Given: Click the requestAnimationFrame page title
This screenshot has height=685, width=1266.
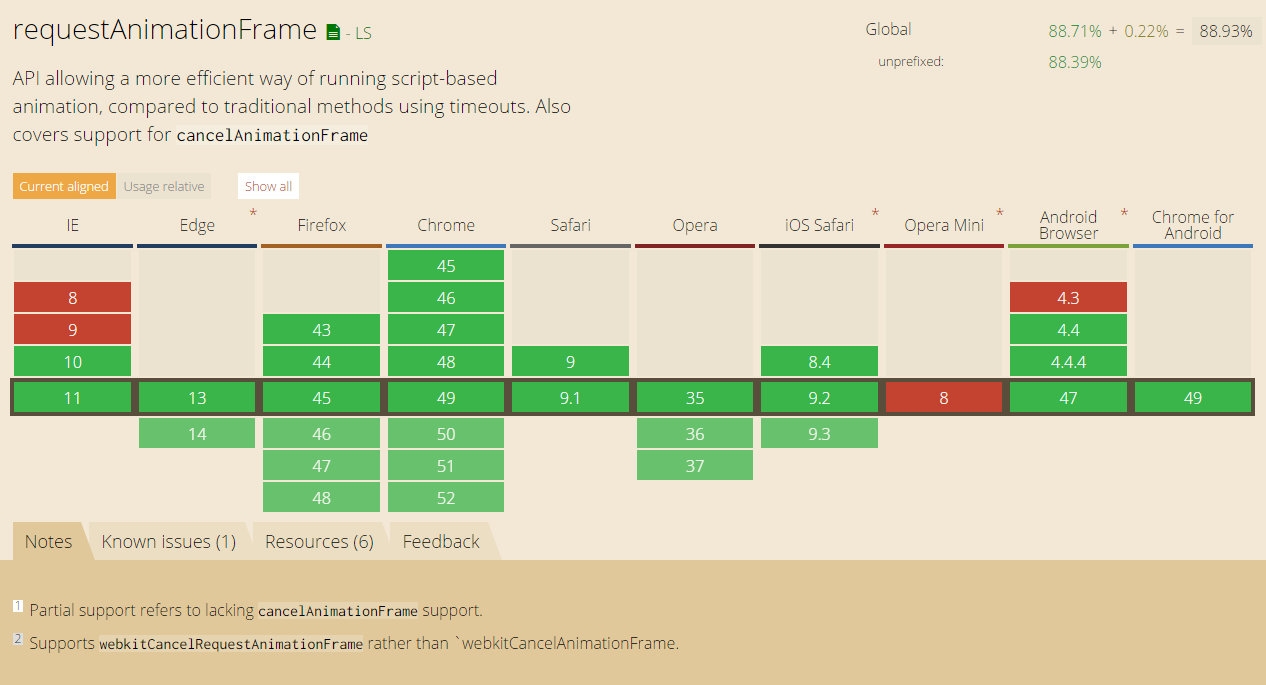Looking at the screenshot, I should pos(165,30).
